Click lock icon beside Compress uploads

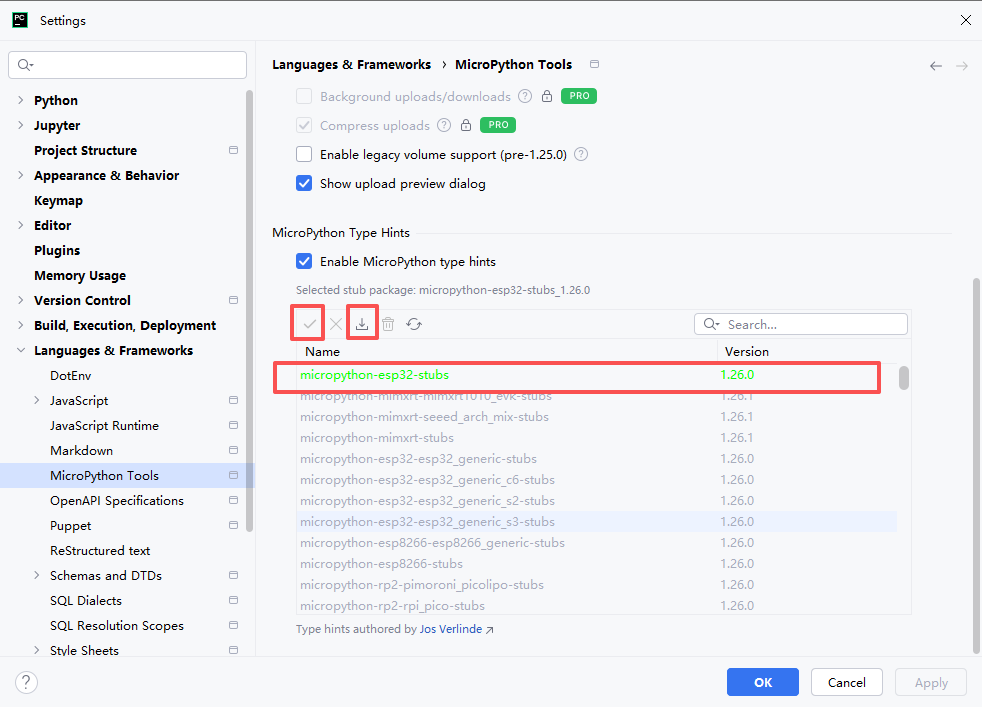pos(466,125)
